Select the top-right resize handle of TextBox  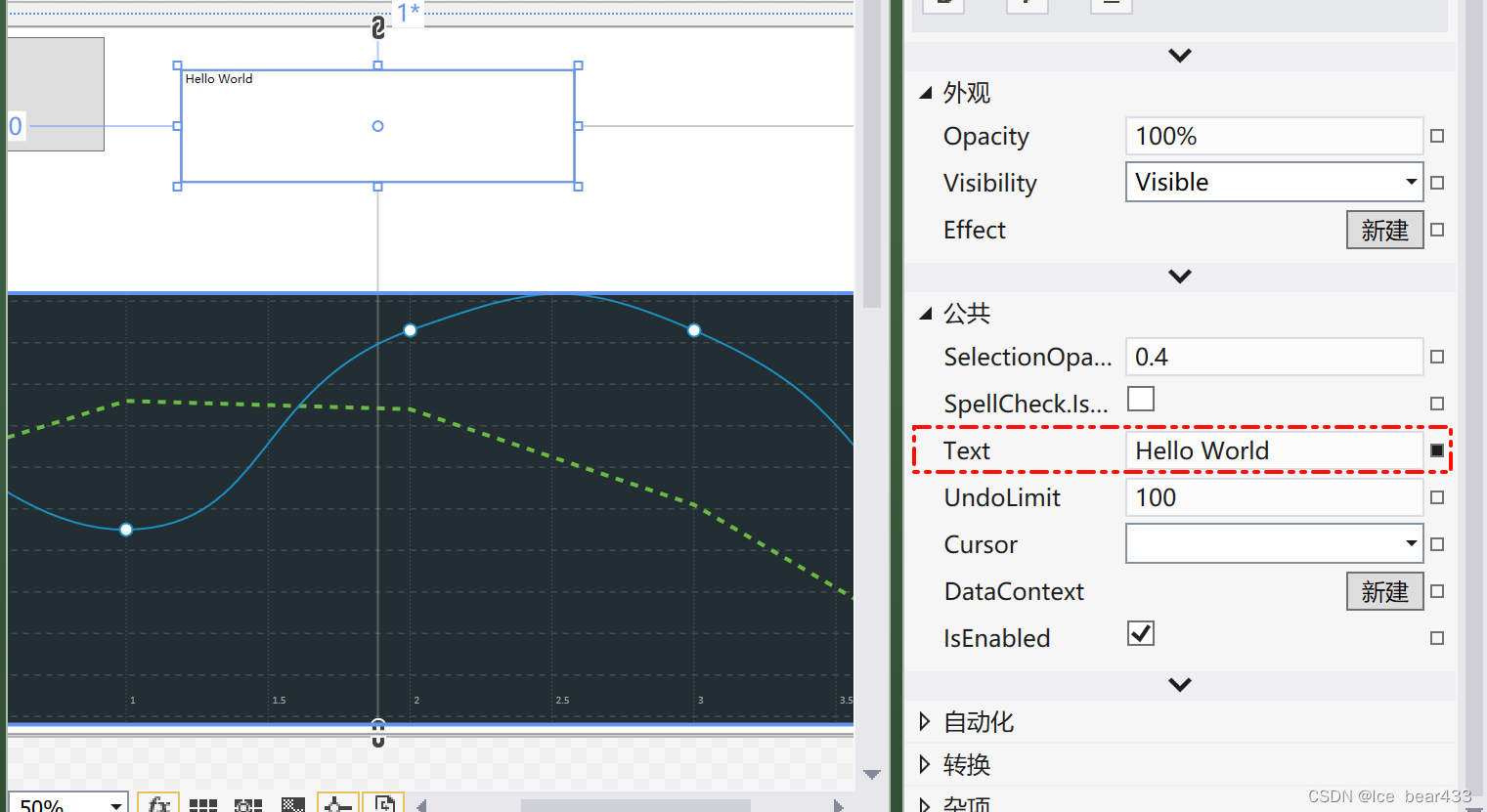pyautogui.click(x=579, y=65)
